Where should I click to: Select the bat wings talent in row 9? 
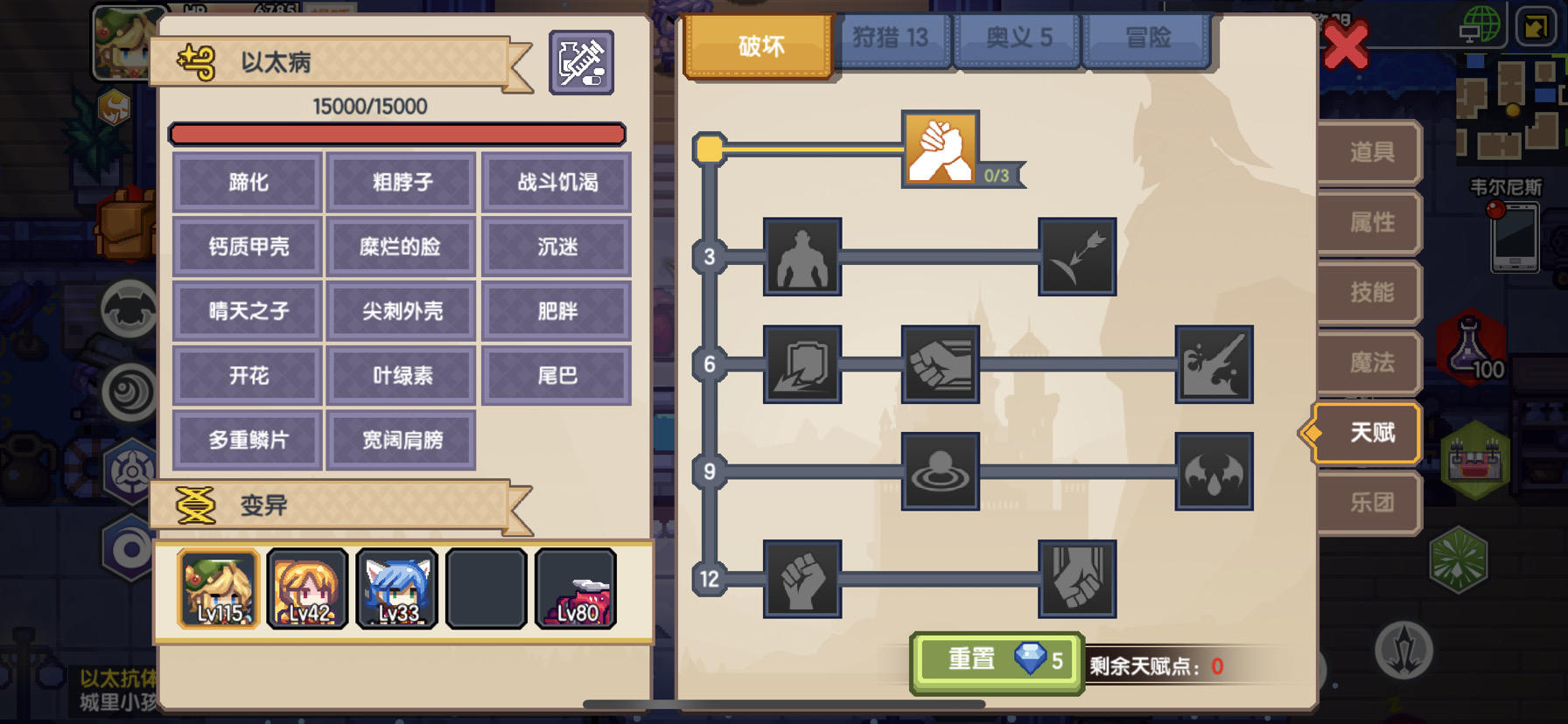1214,471
